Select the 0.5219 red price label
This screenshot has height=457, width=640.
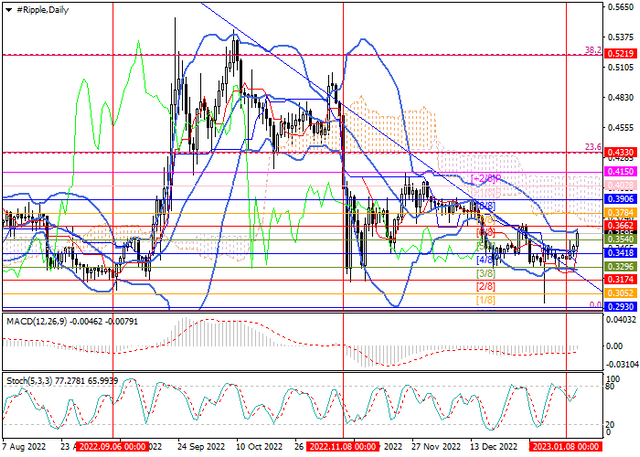coord(620,54)
